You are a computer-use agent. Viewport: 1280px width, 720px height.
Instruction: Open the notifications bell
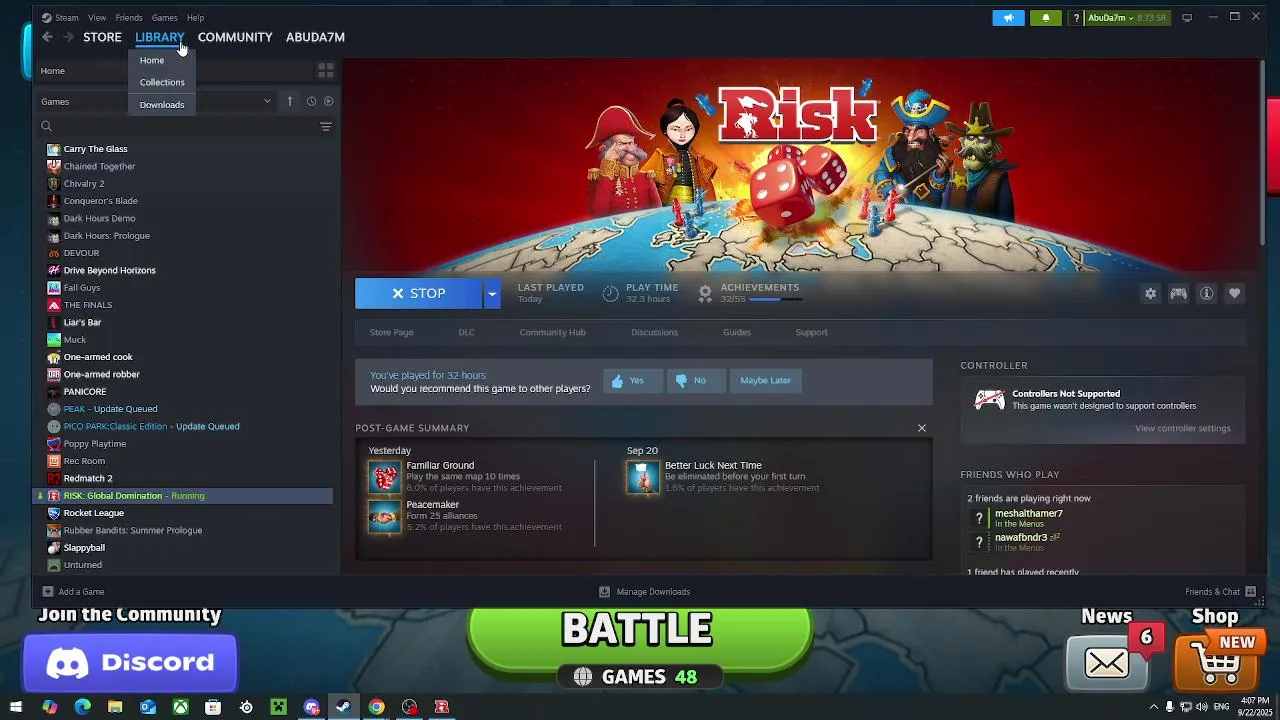tap(1046, 17)
